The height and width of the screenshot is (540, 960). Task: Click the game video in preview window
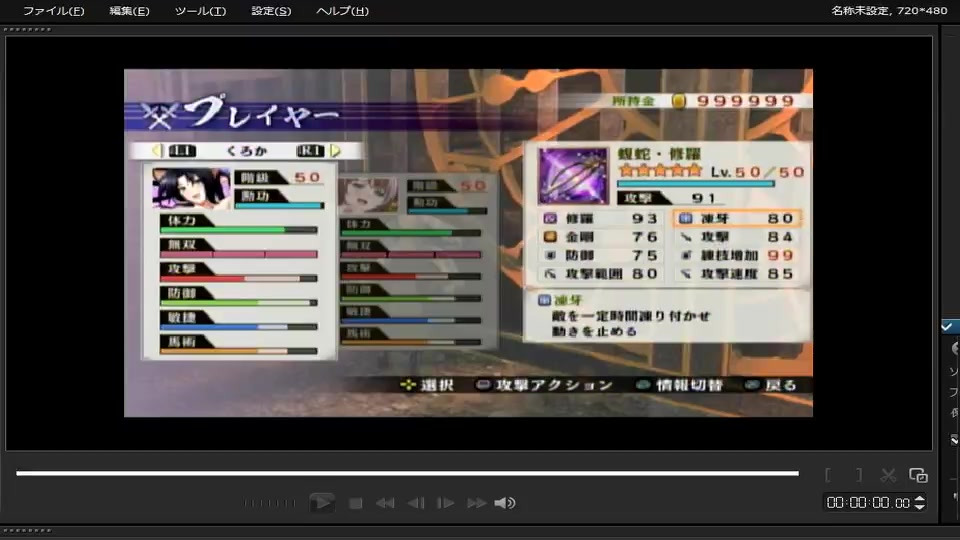(x=468, y=243)
